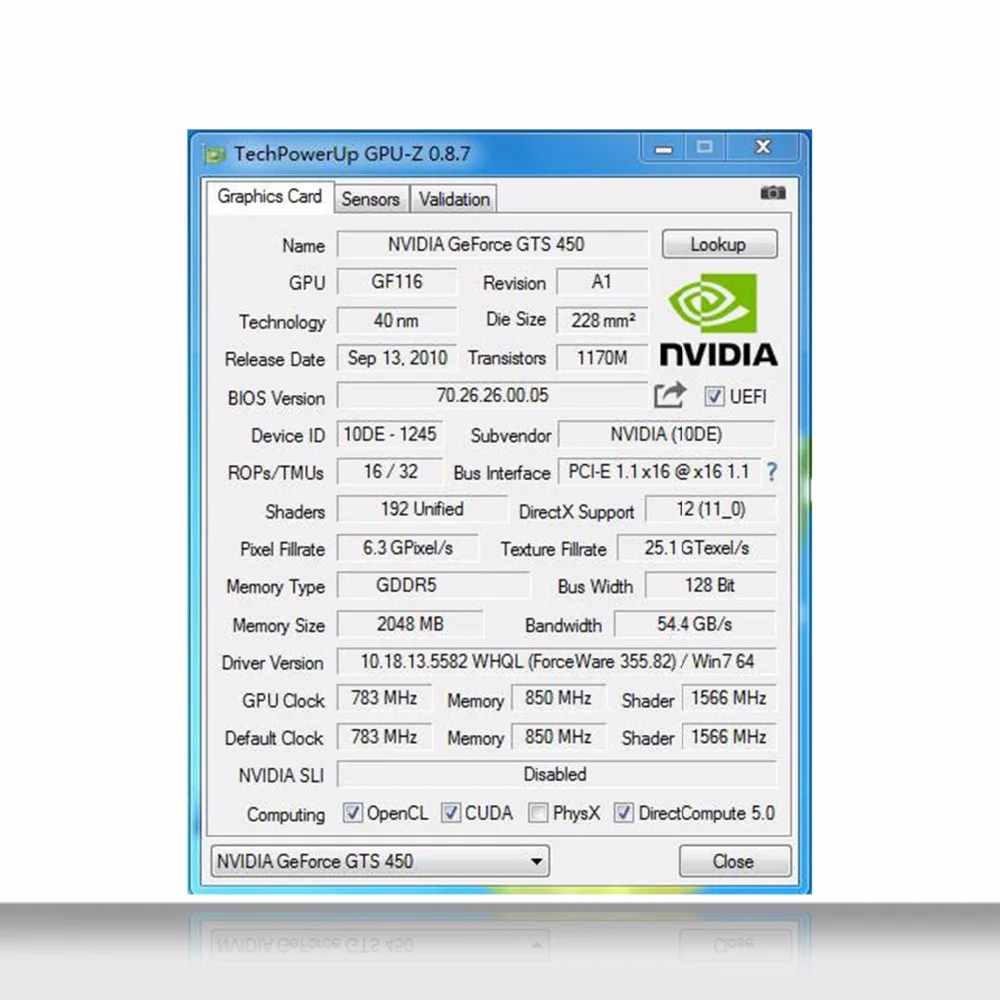The image size is (1000, 1000).
Task: Click the Name field NVIDIA GeForce GTS 450
Action: click(492, 244)
